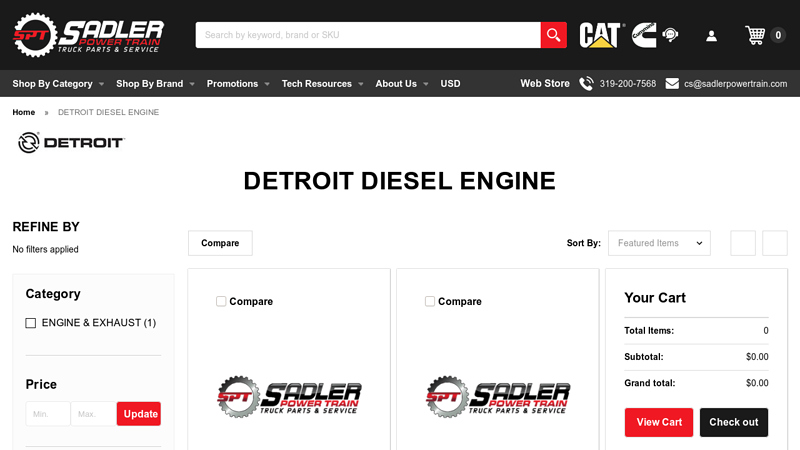Switch to the first blank view-mode button

point(743,243)
